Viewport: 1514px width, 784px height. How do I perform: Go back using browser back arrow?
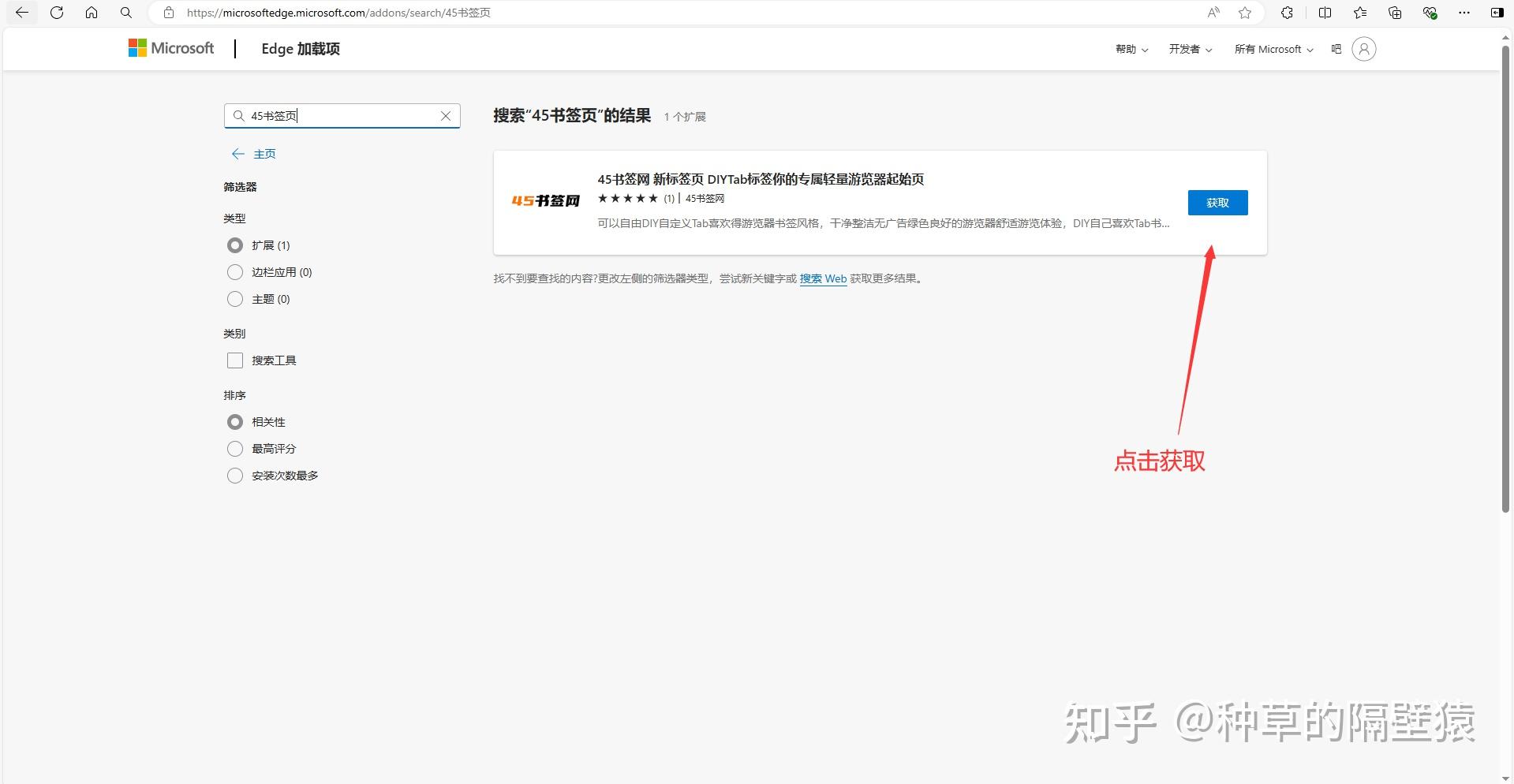22,13
